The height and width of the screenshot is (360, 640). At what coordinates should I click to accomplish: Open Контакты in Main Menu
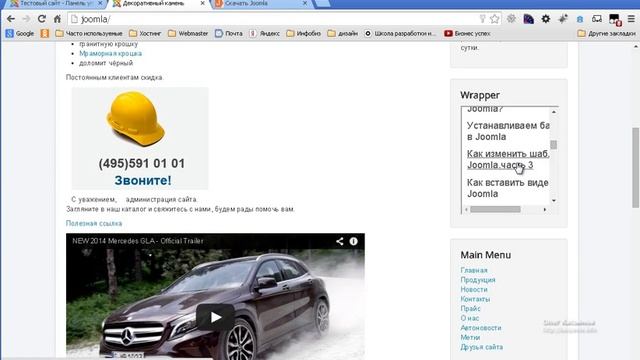[476, 299]
